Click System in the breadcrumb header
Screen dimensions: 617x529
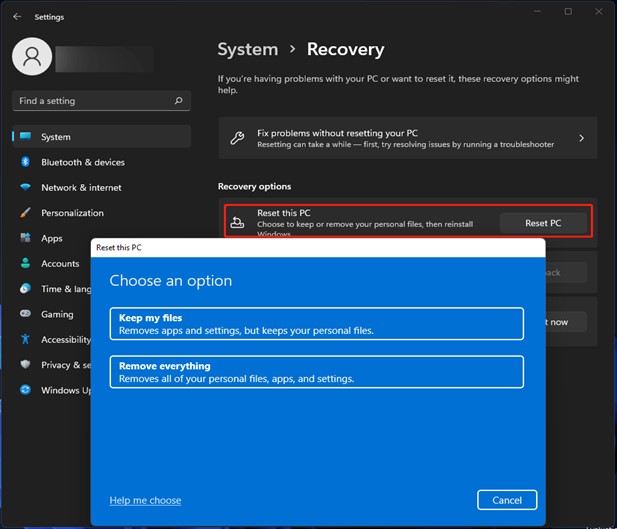tap(247, 49)
